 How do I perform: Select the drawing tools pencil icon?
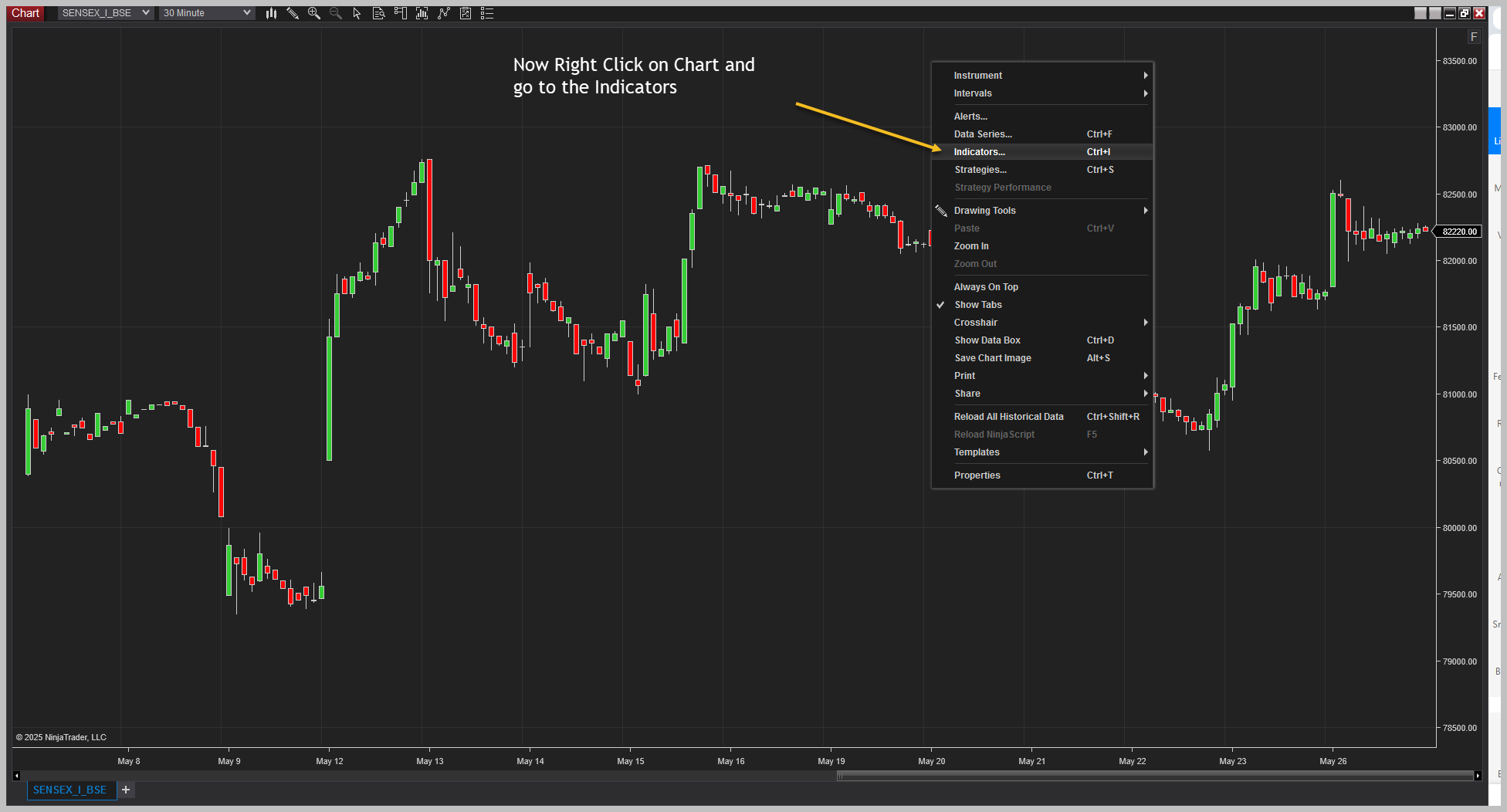click(293, 13)
